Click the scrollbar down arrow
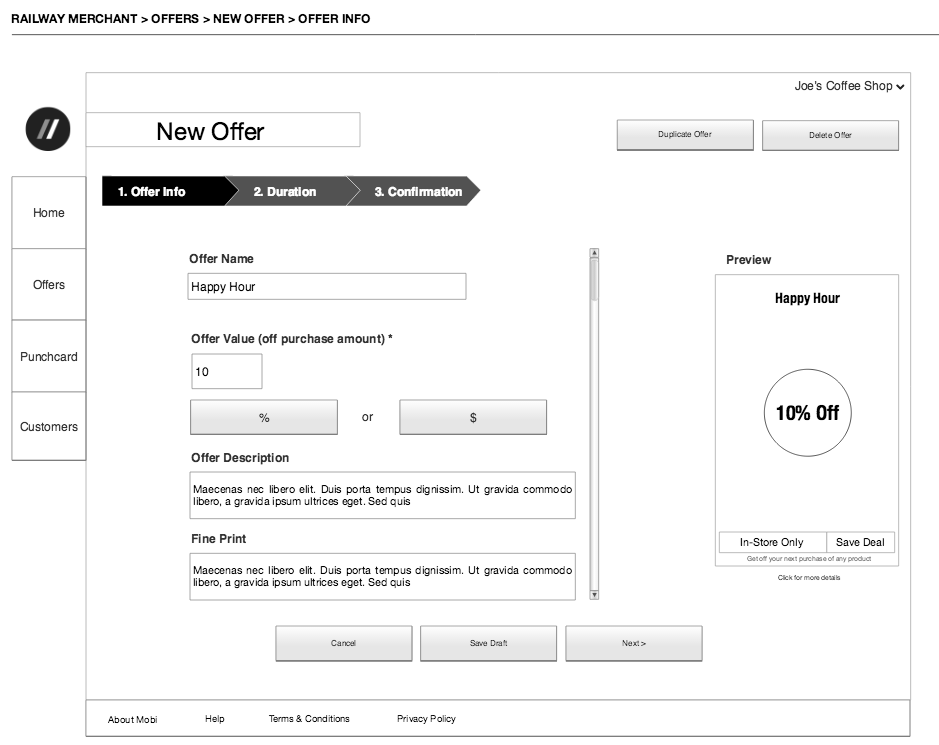939x745 pixels. click(x=594, y=594)
